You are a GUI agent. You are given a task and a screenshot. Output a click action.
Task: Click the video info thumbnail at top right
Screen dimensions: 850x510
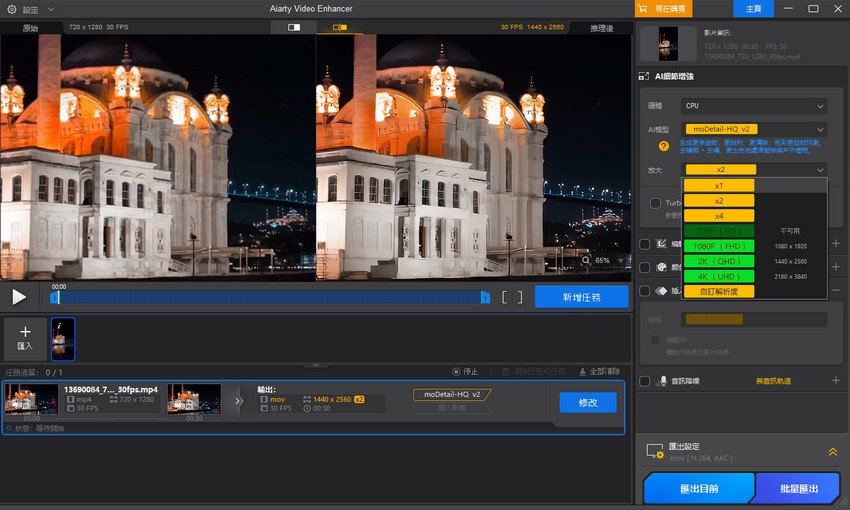point(668,43)
